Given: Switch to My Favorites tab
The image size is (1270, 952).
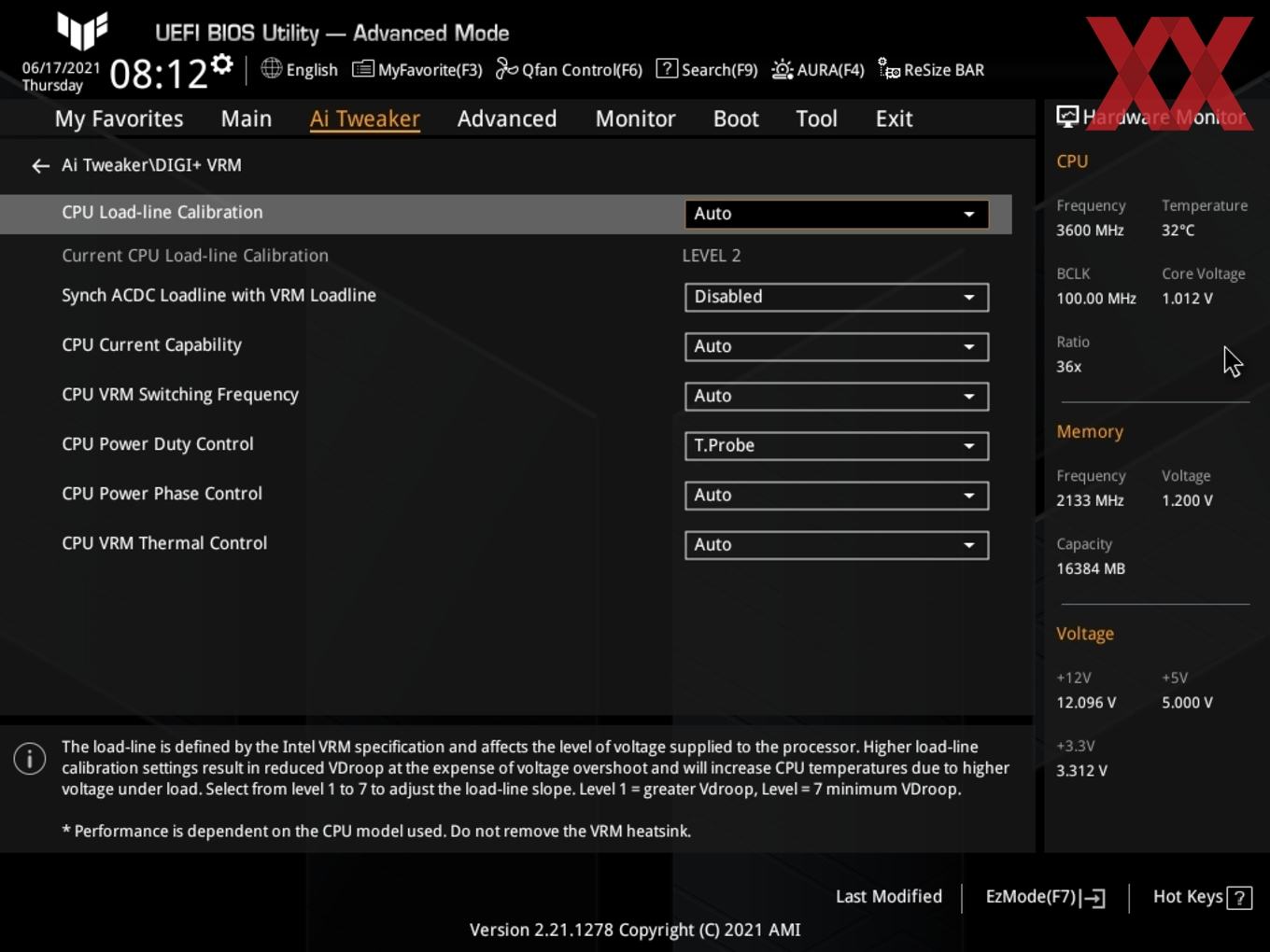Looking at the screenshot, I should (x=119, y=119).
